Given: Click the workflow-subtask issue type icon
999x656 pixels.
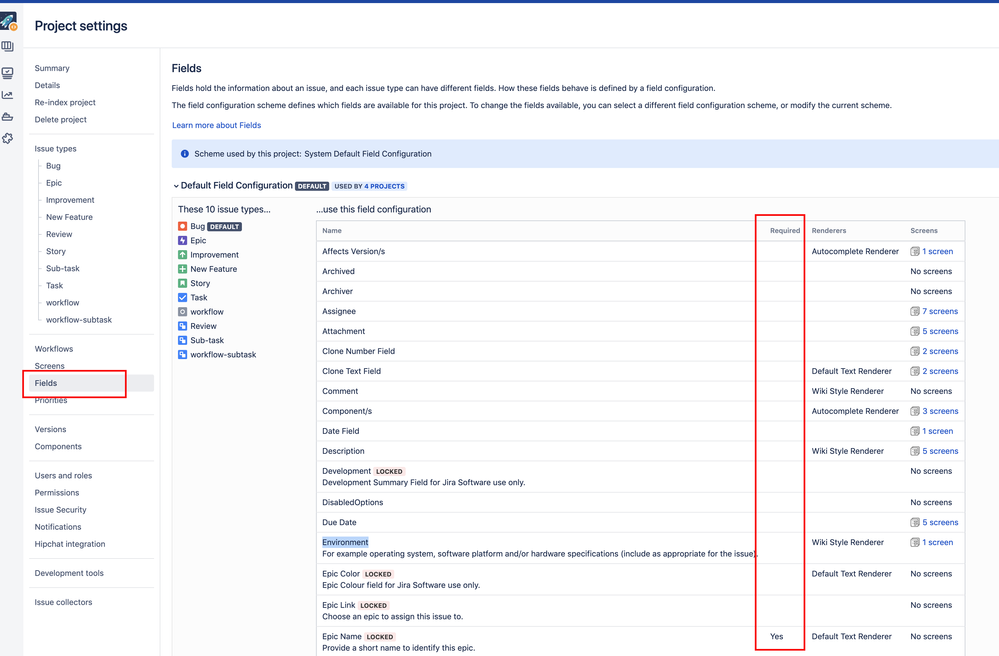Looking at the screenshot, I should (182, 355).
